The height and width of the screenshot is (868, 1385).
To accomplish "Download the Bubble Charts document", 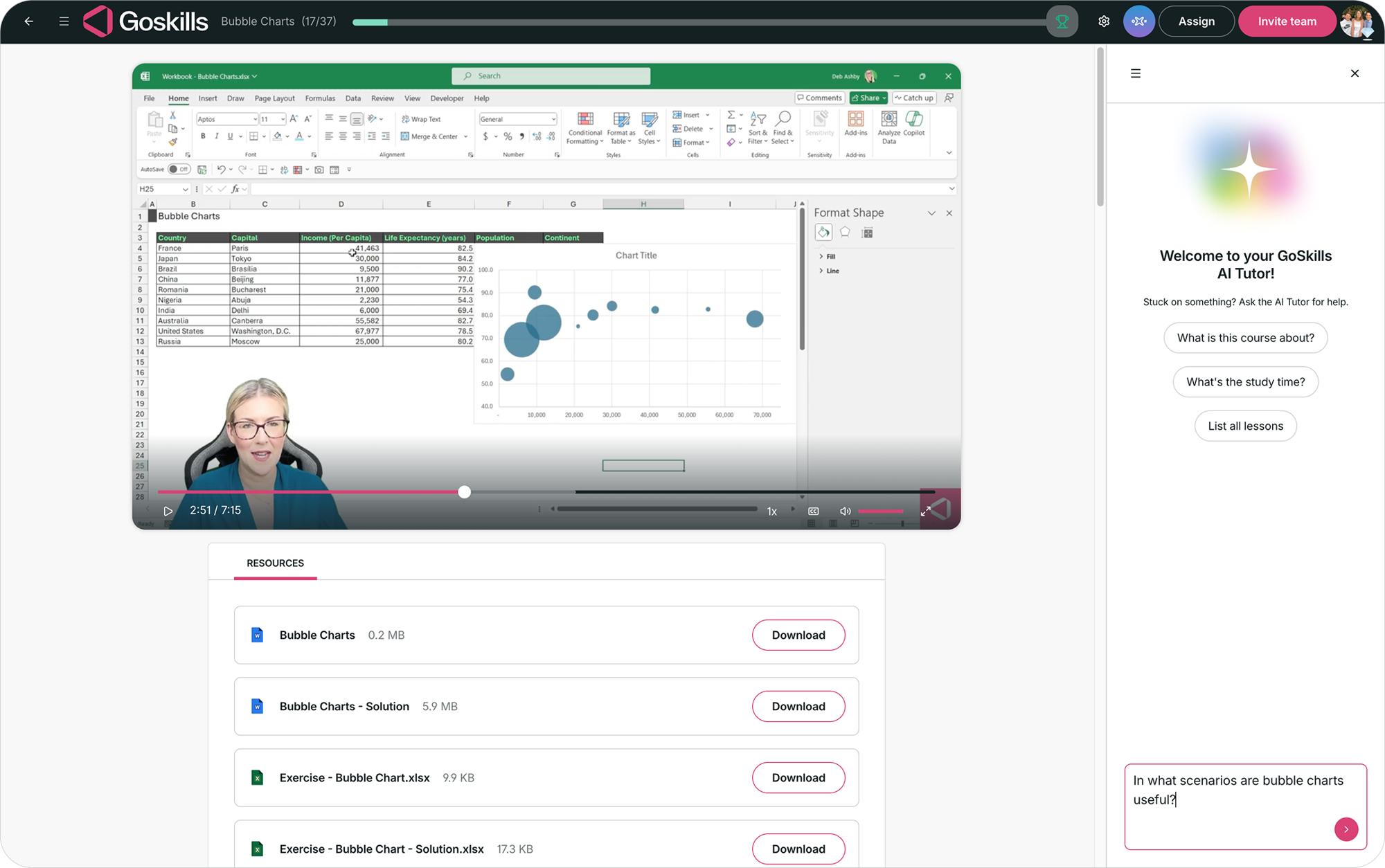I will tap(798, 635).
